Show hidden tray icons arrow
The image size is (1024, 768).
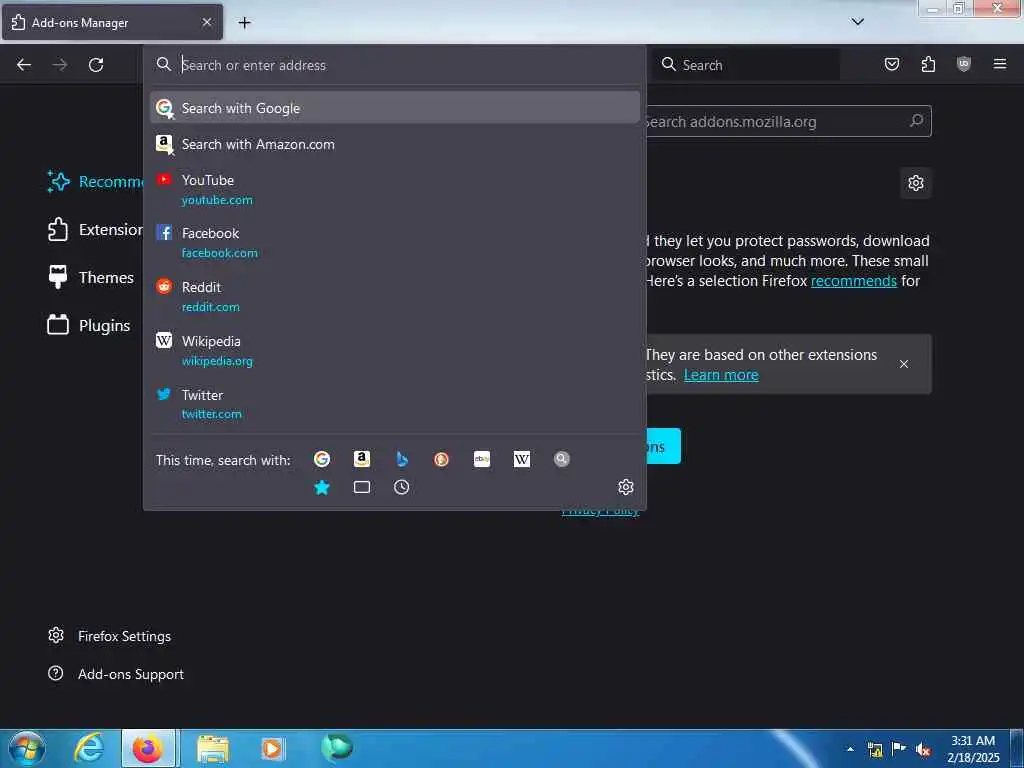[x=850, y=749]
